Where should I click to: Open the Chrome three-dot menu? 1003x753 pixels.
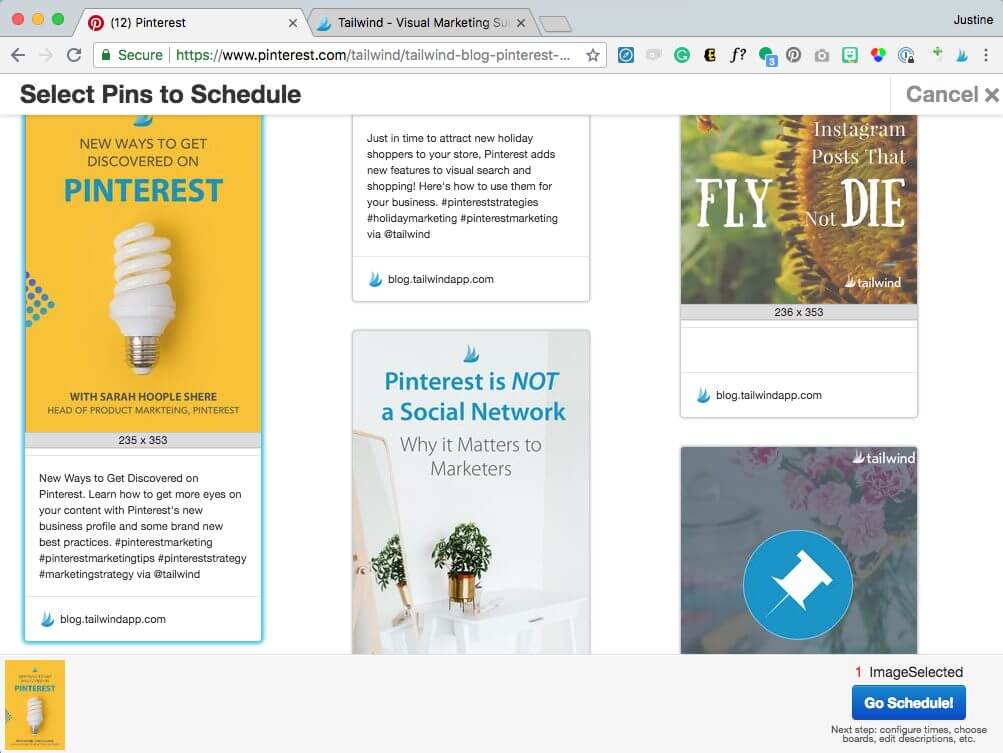(x=986, y=55)
